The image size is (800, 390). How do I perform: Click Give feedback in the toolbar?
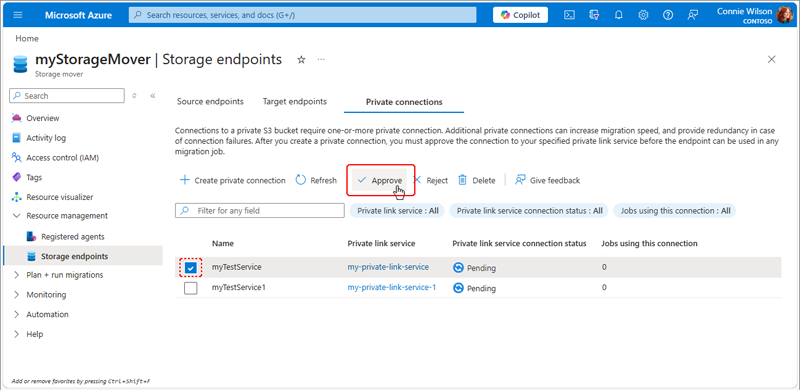coord(547,180)
